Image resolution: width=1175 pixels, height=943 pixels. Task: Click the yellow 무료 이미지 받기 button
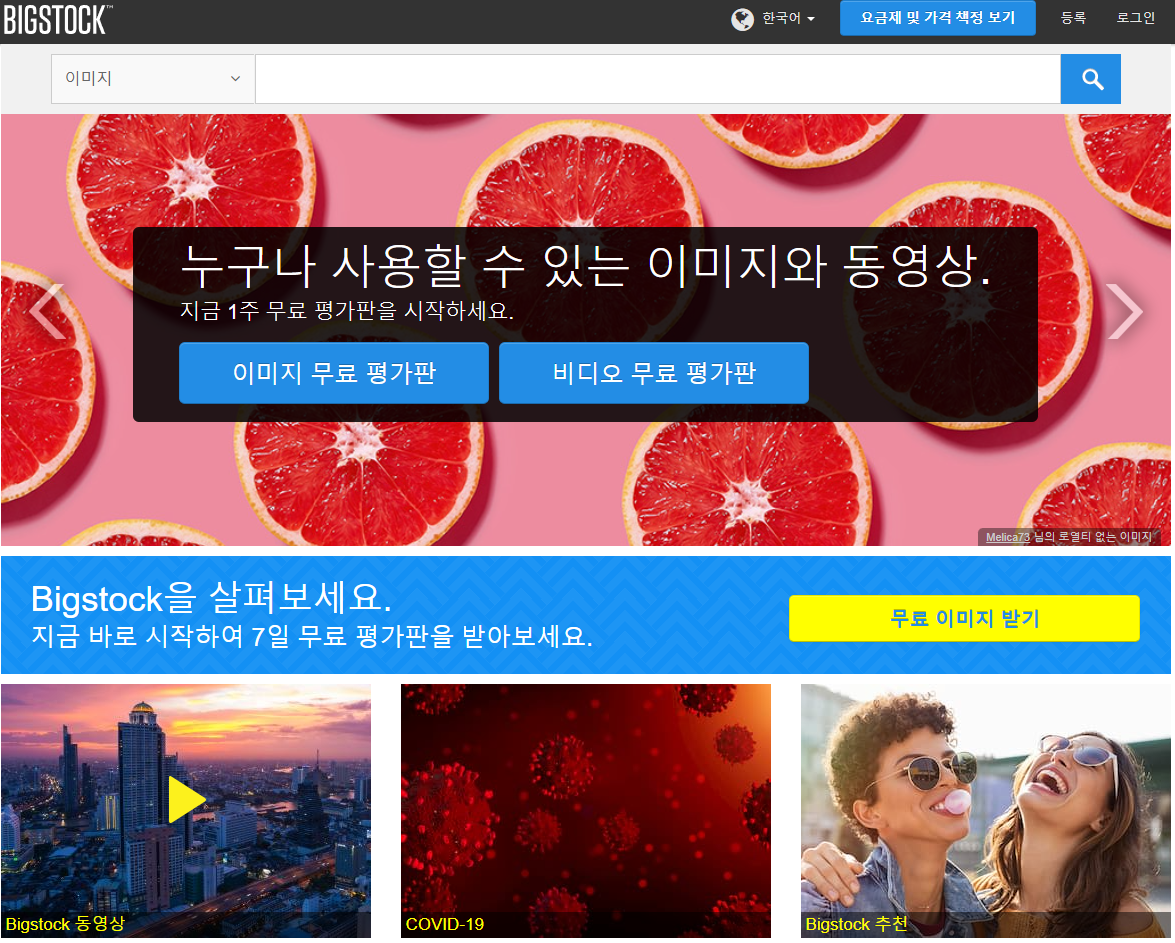(x=964, y=618)
